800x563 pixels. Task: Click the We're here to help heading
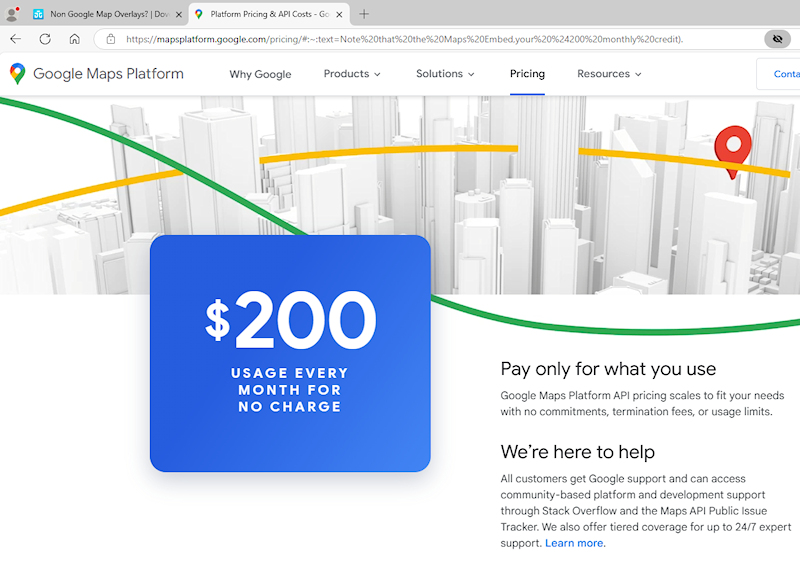pyautogui.click(x=578, y=452)
